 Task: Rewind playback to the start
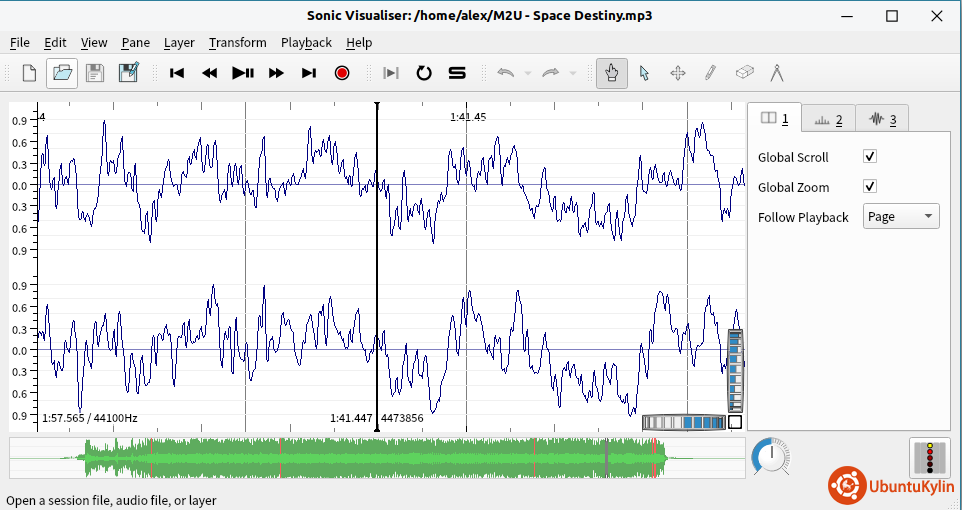click(x=178, y=73)
